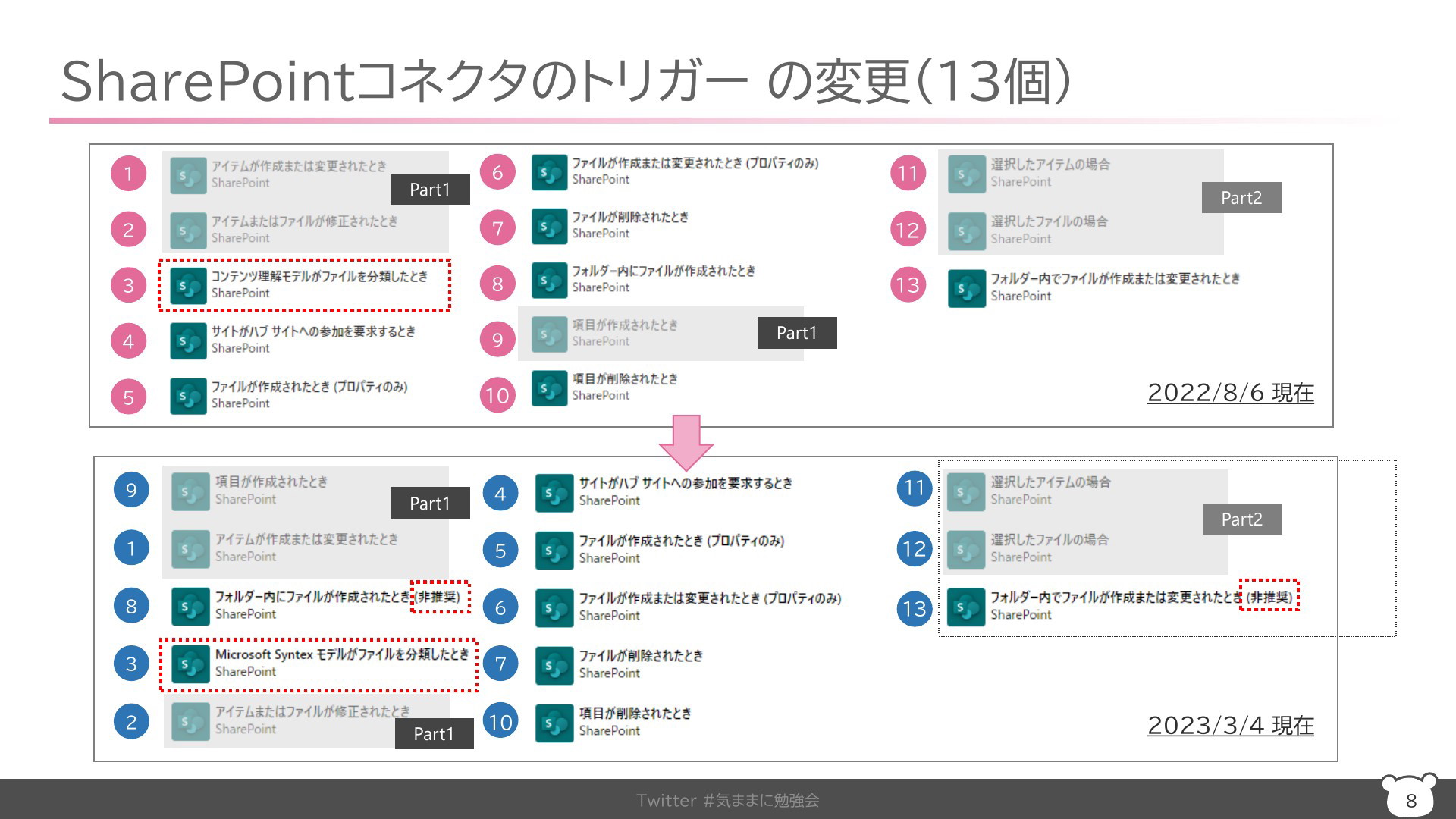Click the (非推奨) label after フォルダー内にファイルが作成されたとき

click(x=439, y=597)
